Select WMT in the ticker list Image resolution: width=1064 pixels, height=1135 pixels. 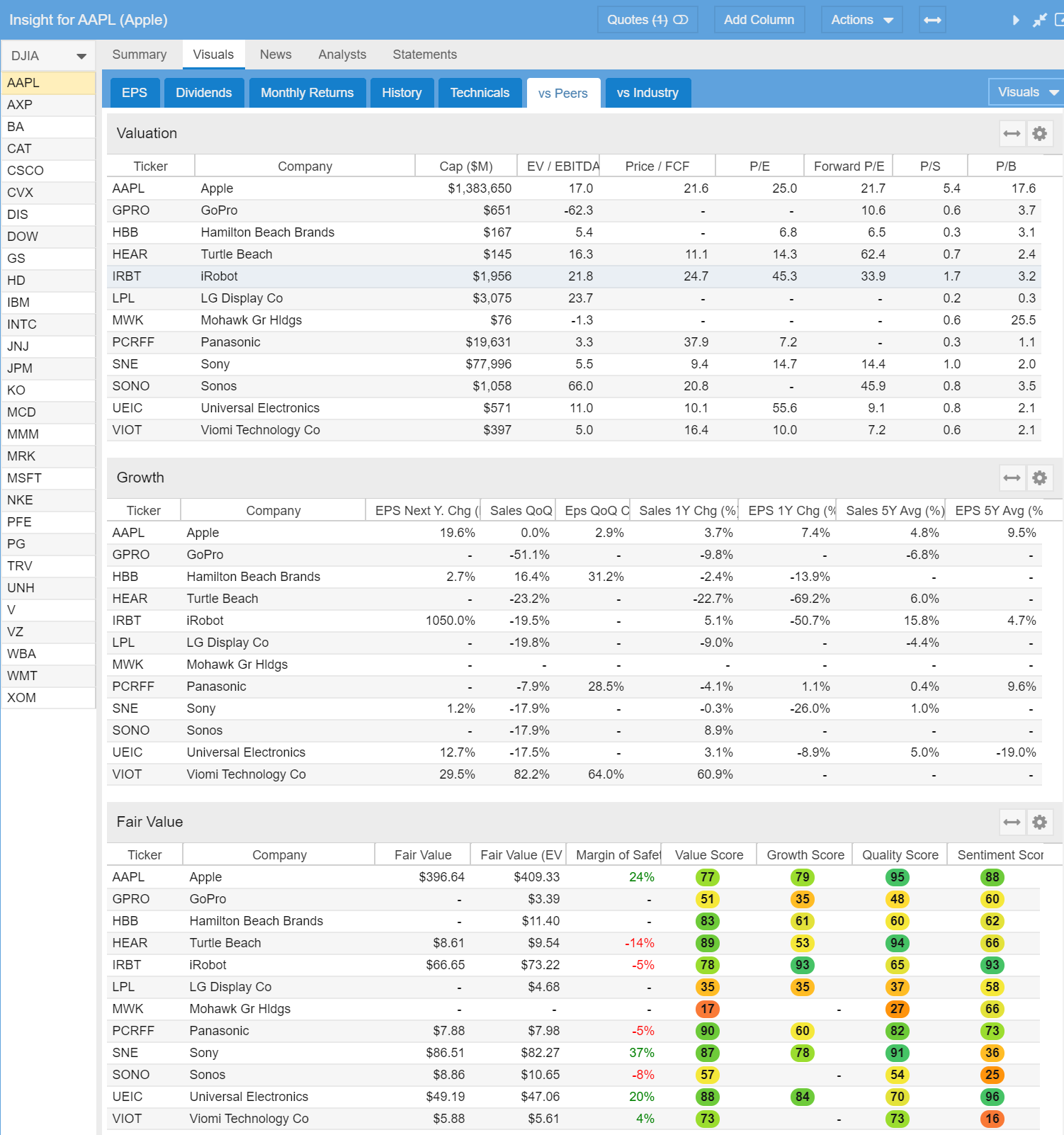pos(48,676)
